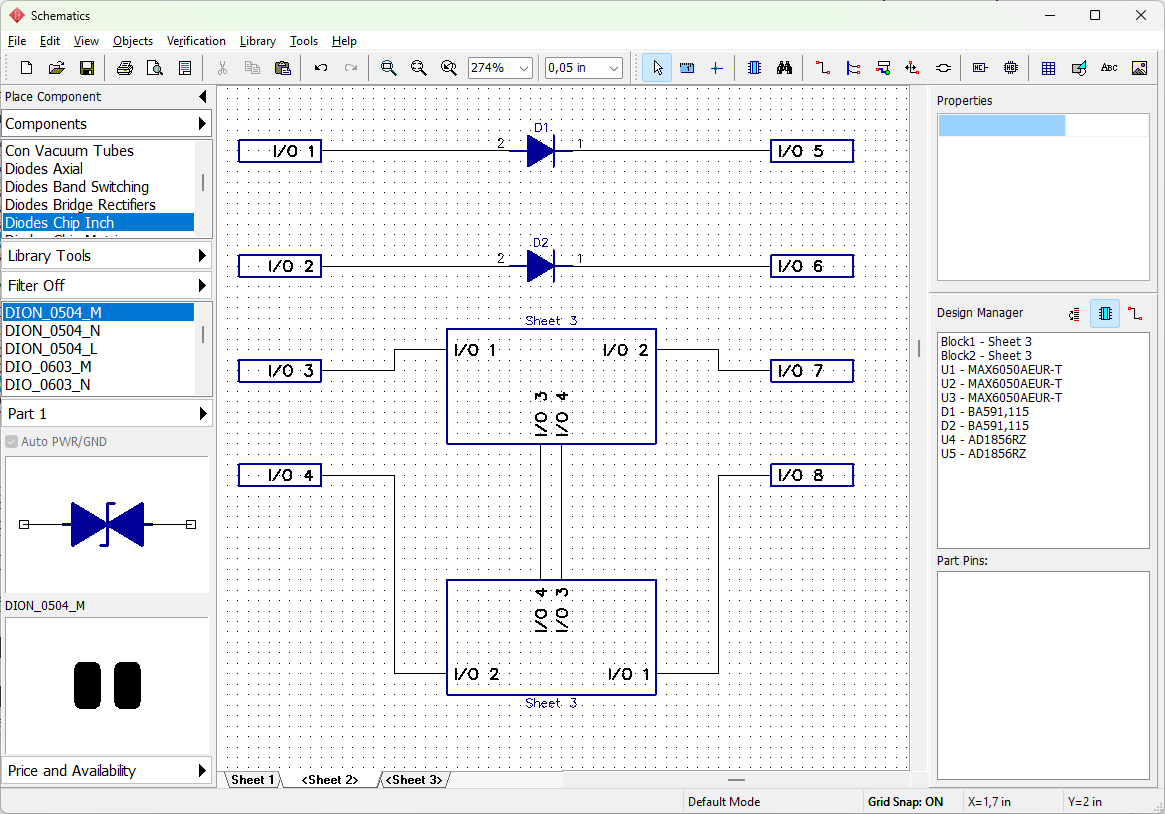Select component DION_0504_N
The width and height of the screenshot is (1165, 814).
[x=98, y=331]
